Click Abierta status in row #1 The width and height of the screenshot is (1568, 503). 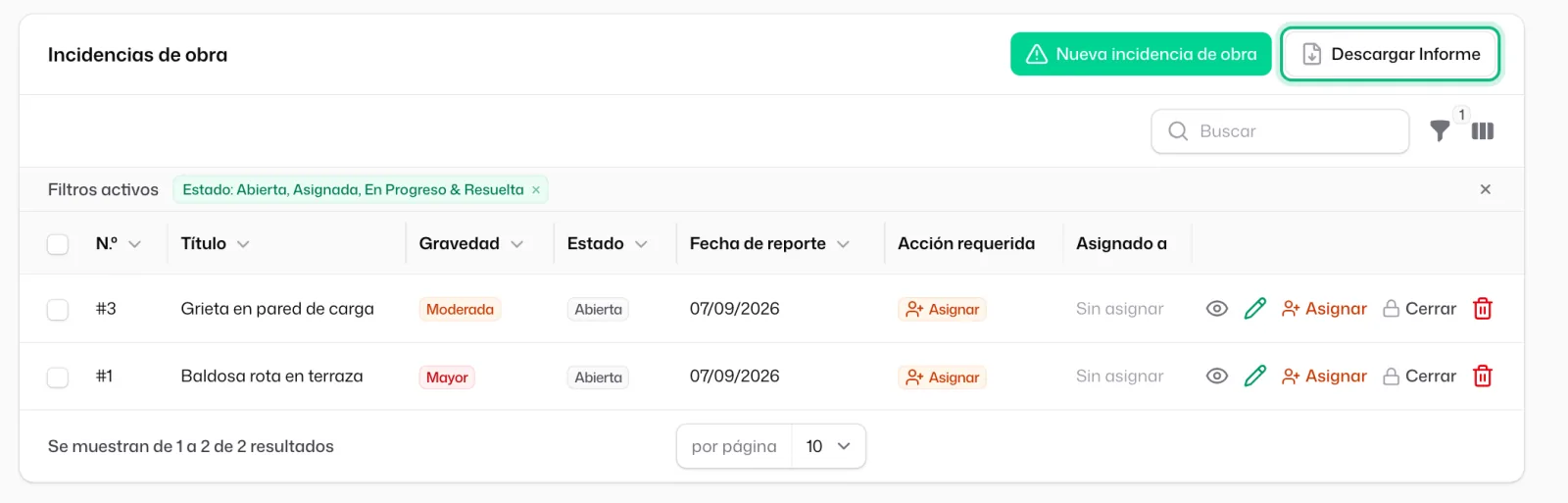coord(598,377)
